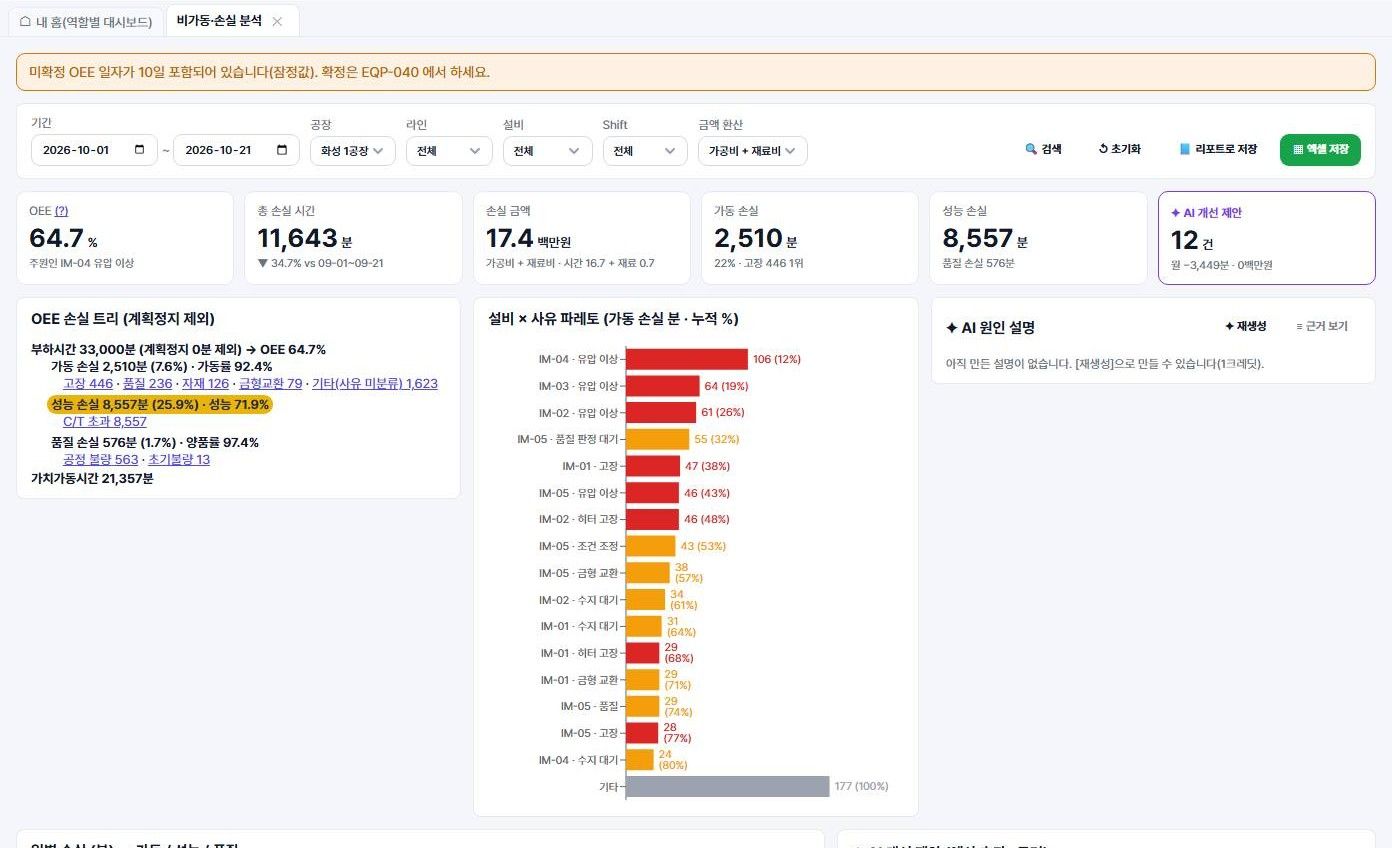Click the IM-05 품질 판정 대기 orange bar

click(657, 439)
